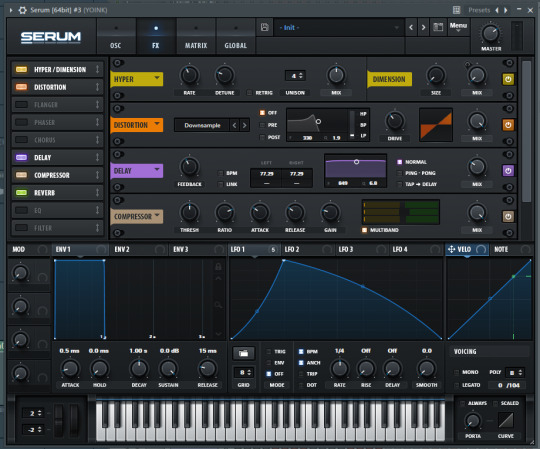The height and width of the screenshot is (449, 540).
Task: Open the DISTORTION effect dropdown
Action: (136, 125)
